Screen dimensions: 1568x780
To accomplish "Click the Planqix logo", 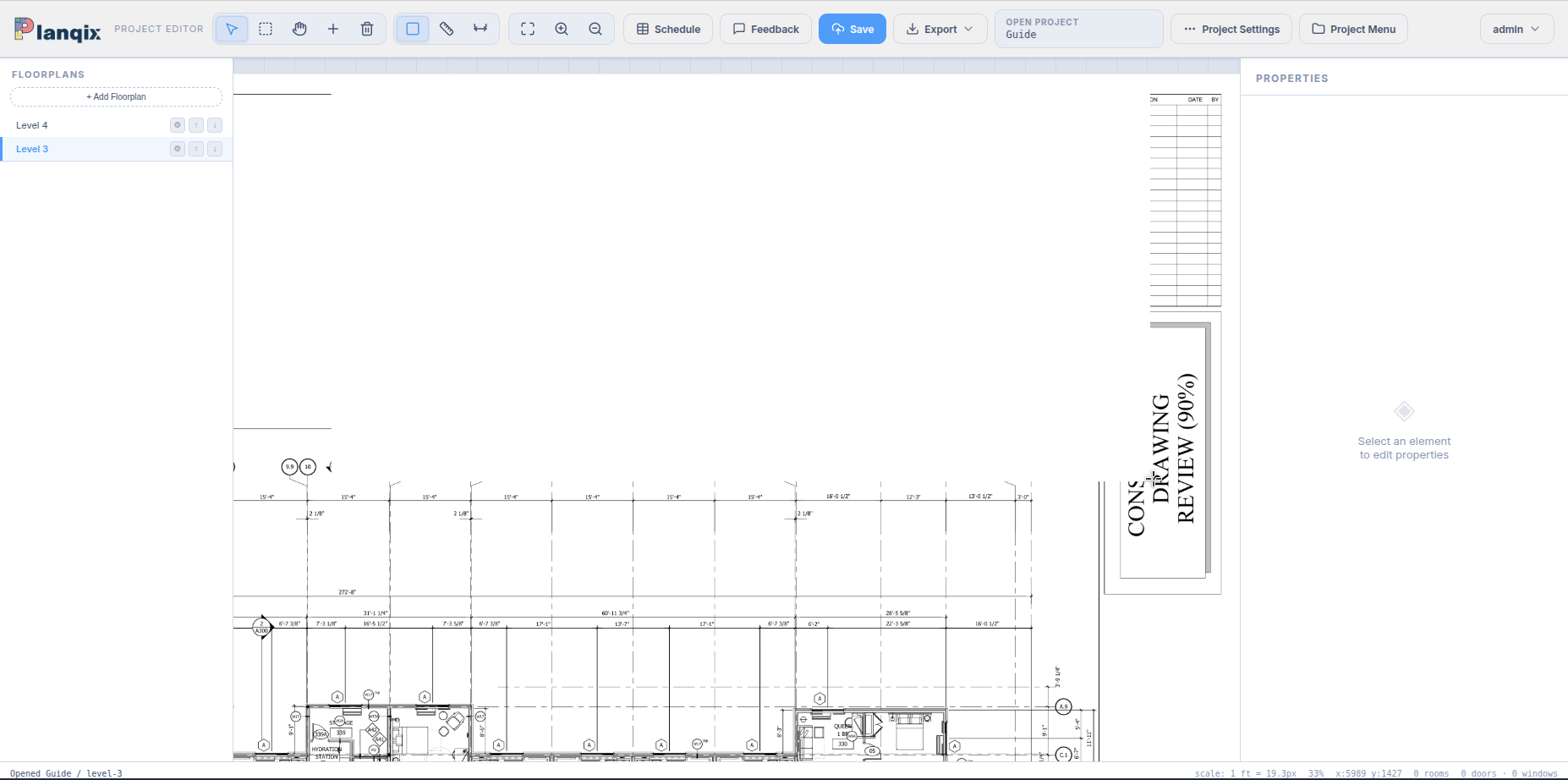I will [58, 30].
